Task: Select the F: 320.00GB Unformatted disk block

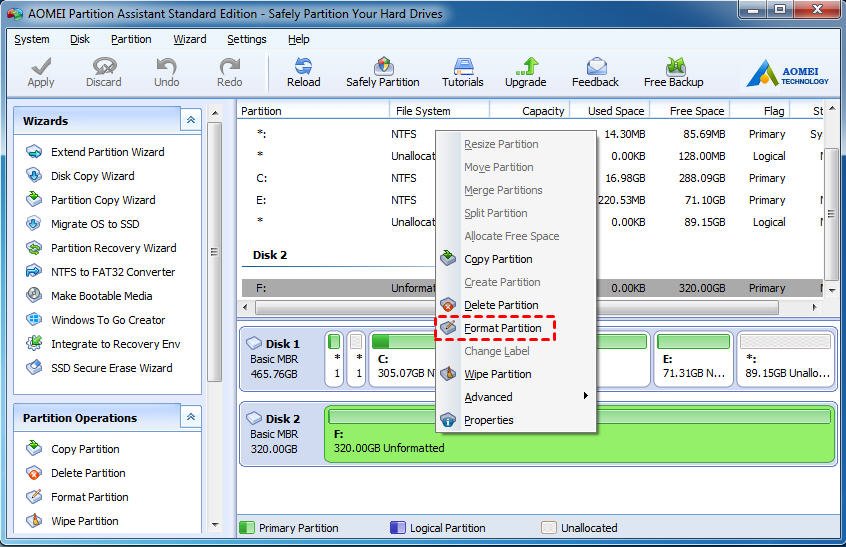Action: pos(579,434)
